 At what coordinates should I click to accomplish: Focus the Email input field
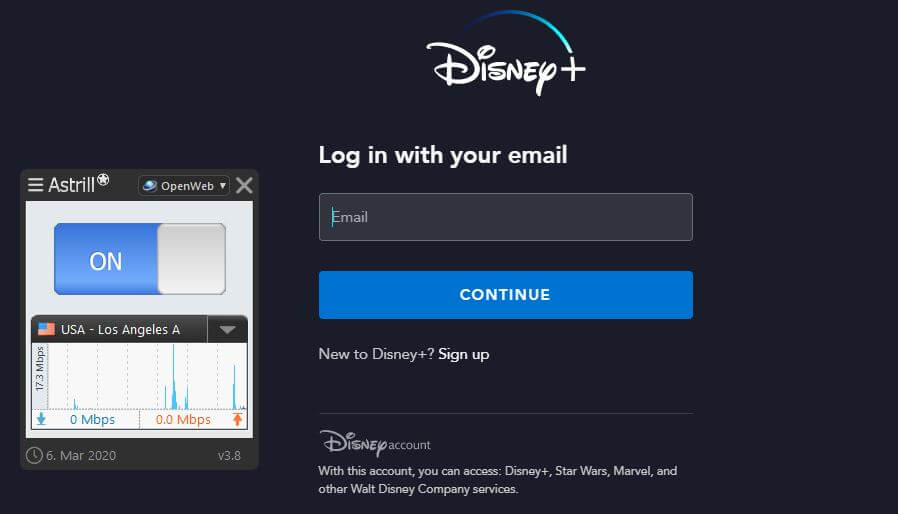tap(506, 217)
